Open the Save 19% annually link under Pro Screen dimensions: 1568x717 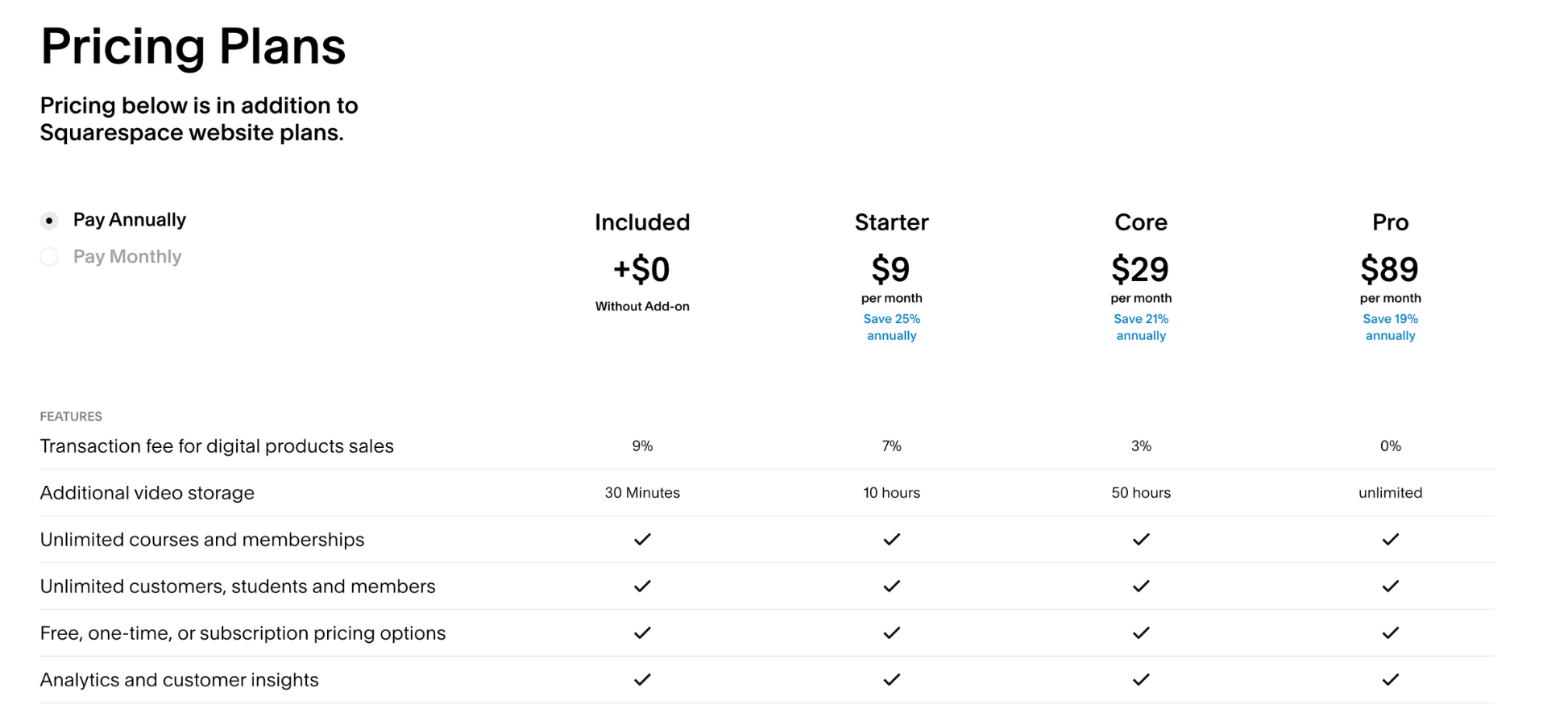(x=1390, y=327)
